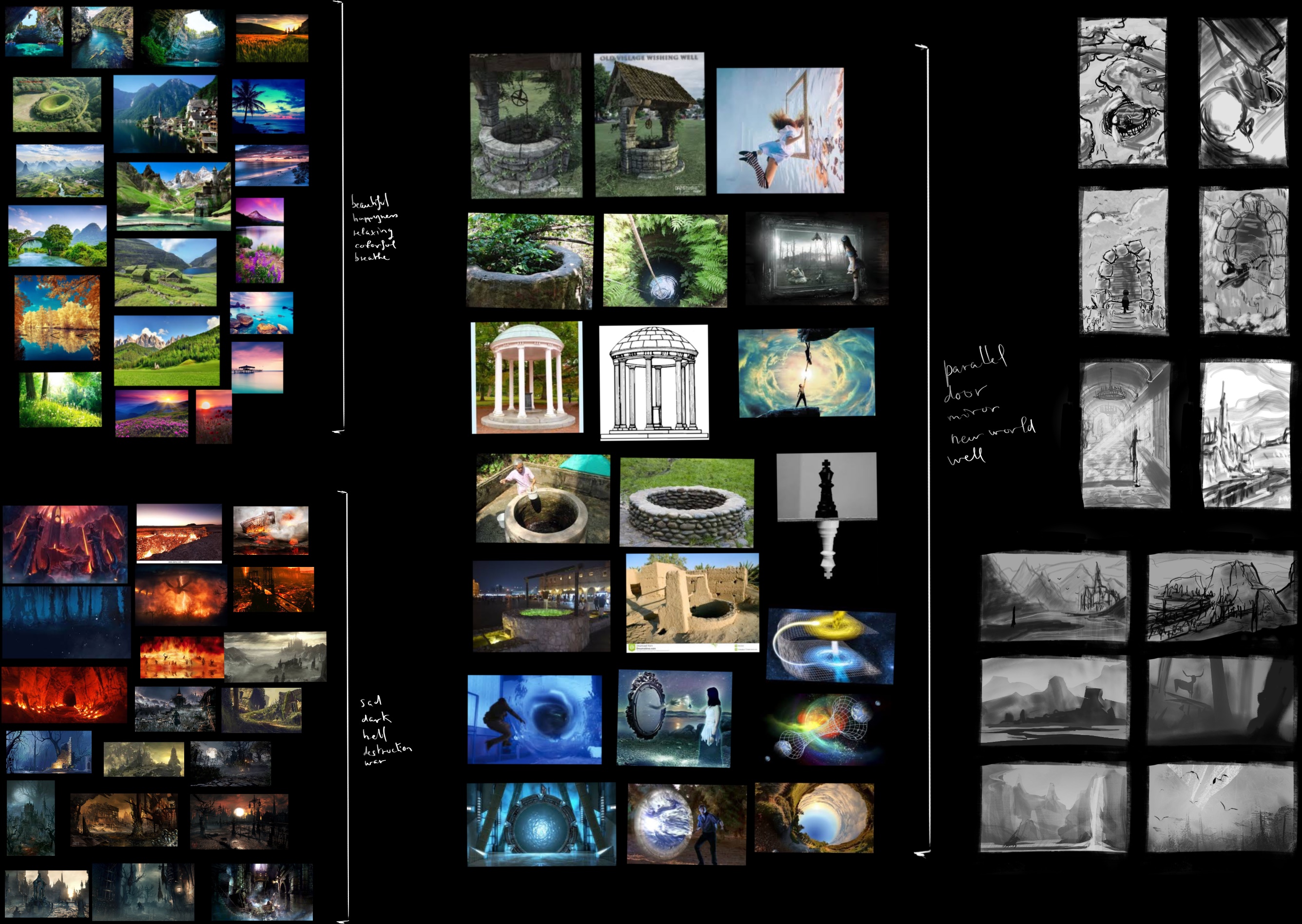1302x924 pixels.
Task: Click the Old Village Wishing Well image
Action: click(x=649, y=125)
